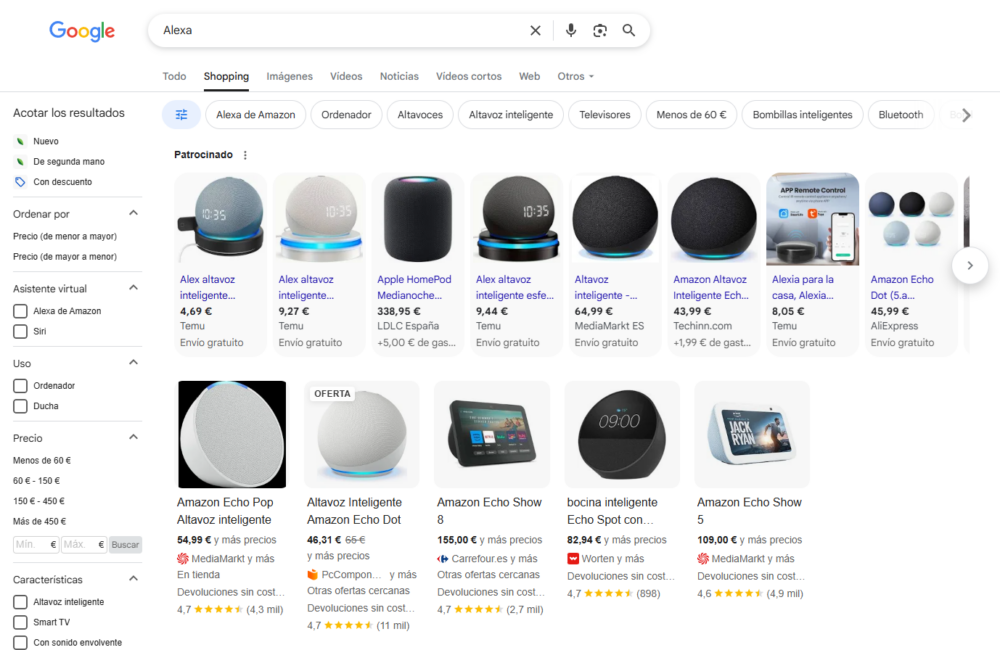Advance sponsored carousel with the round arrow button

(x=970, y=265)
